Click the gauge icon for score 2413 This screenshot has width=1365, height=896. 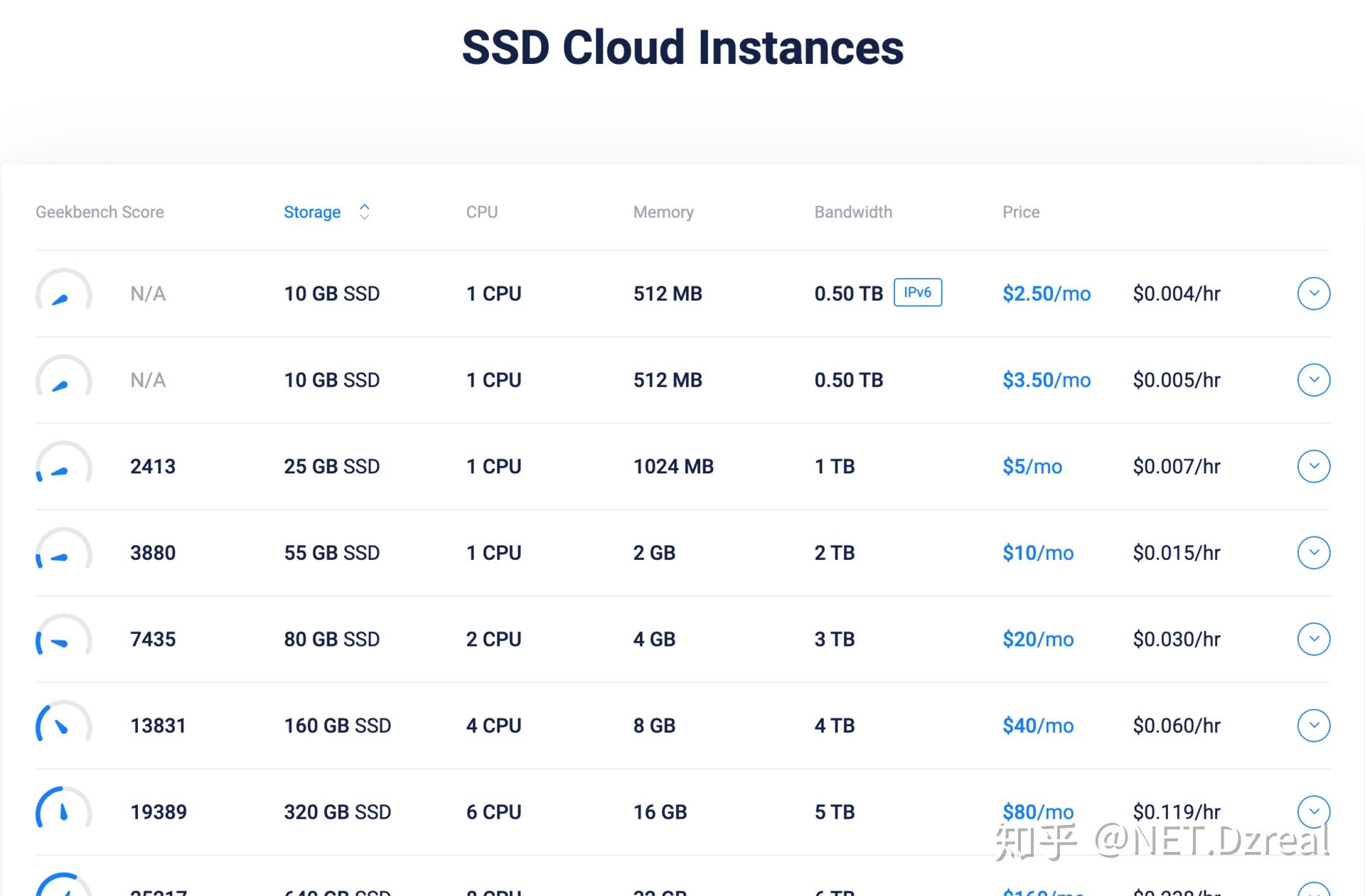[x=64, y=465]
